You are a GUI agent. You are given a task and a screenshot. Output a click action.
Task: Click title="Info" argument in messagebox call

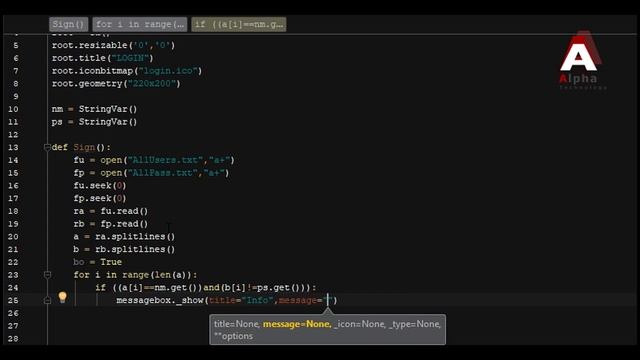pyautogui.click(x=241, y=300)
